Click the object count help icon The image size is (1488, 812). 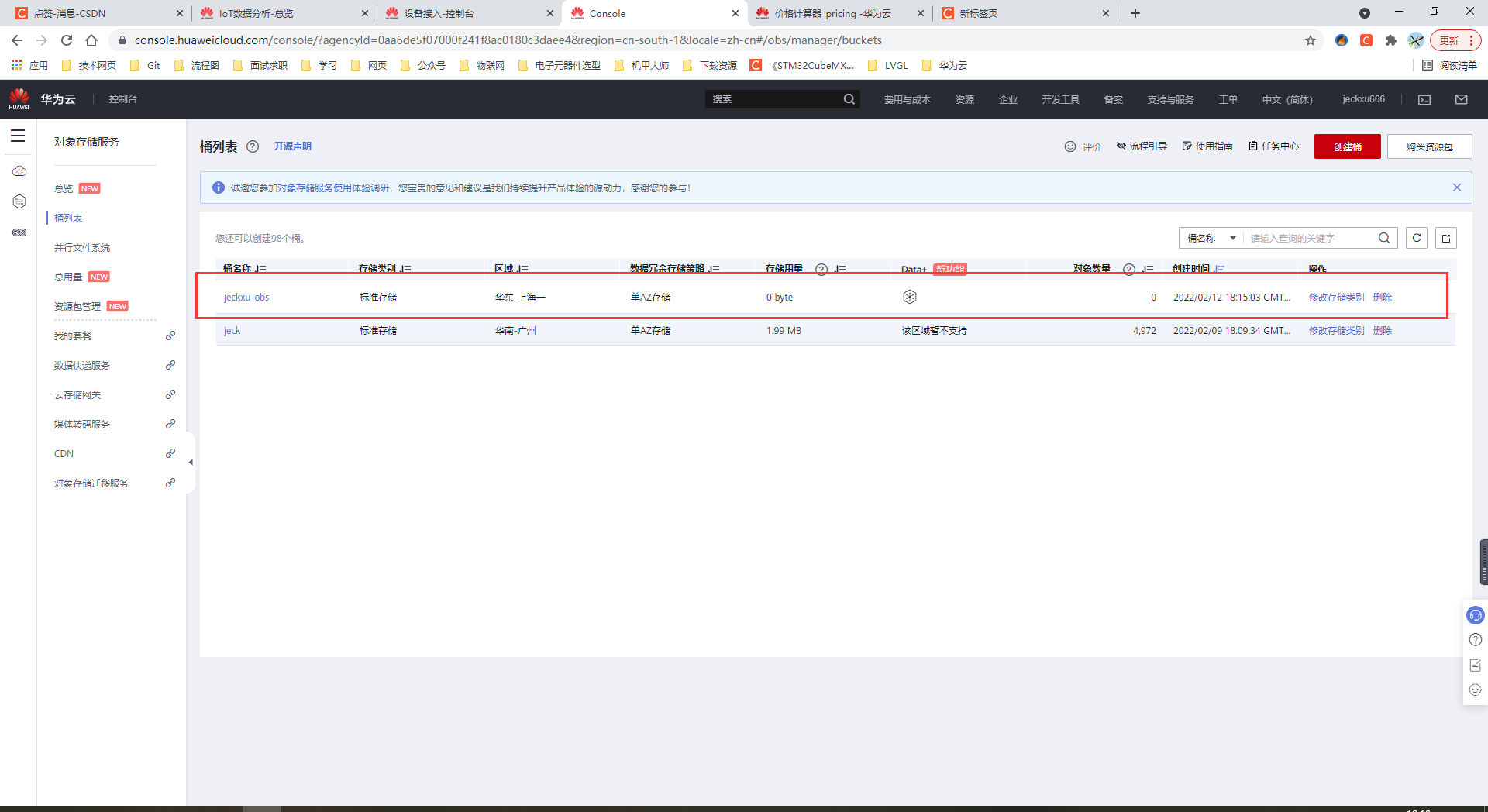pos(1129,269)
